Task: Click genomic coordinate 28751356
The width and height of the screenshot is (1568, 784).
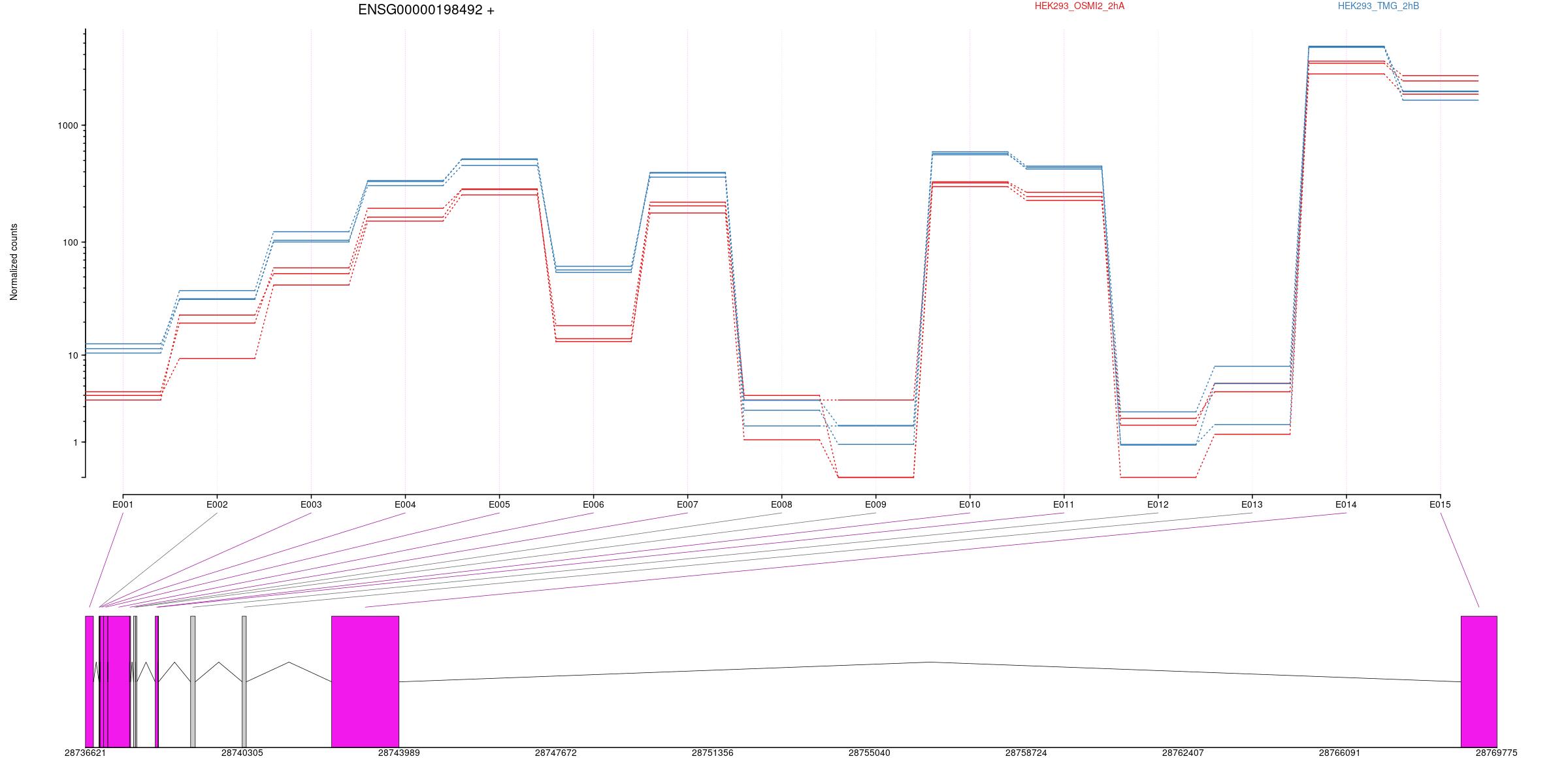Action: (712, 753)
